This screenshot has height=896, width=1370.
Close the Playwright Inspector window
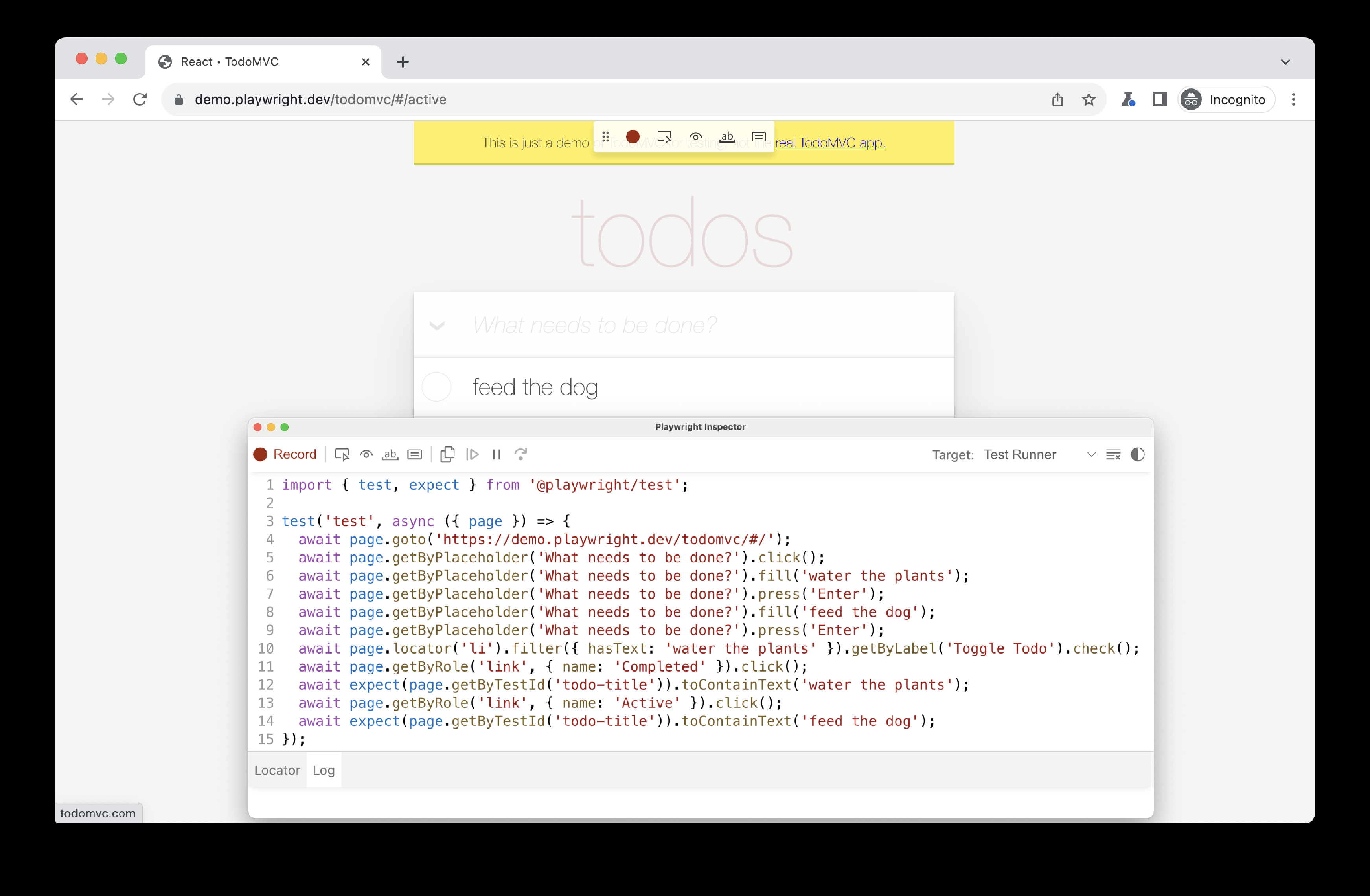257,427
